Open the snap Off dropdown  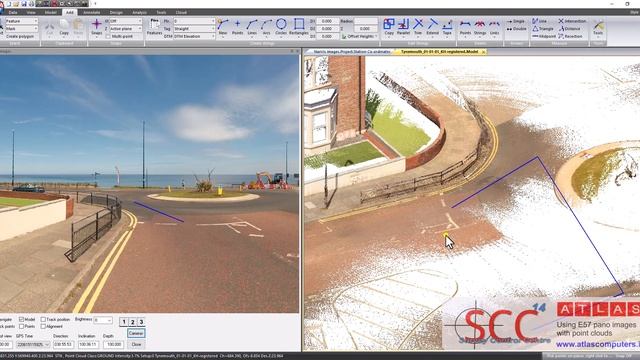point(126,21)
